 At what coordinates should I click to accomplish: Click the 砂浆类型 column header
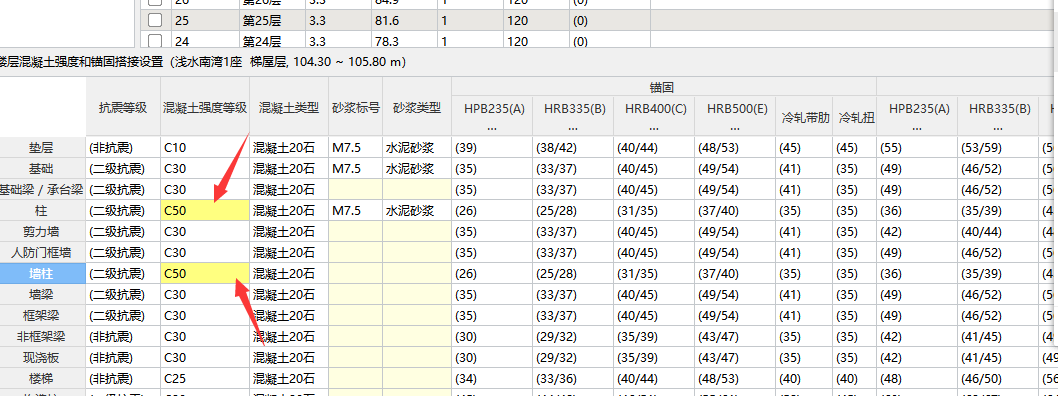point(416,107)
